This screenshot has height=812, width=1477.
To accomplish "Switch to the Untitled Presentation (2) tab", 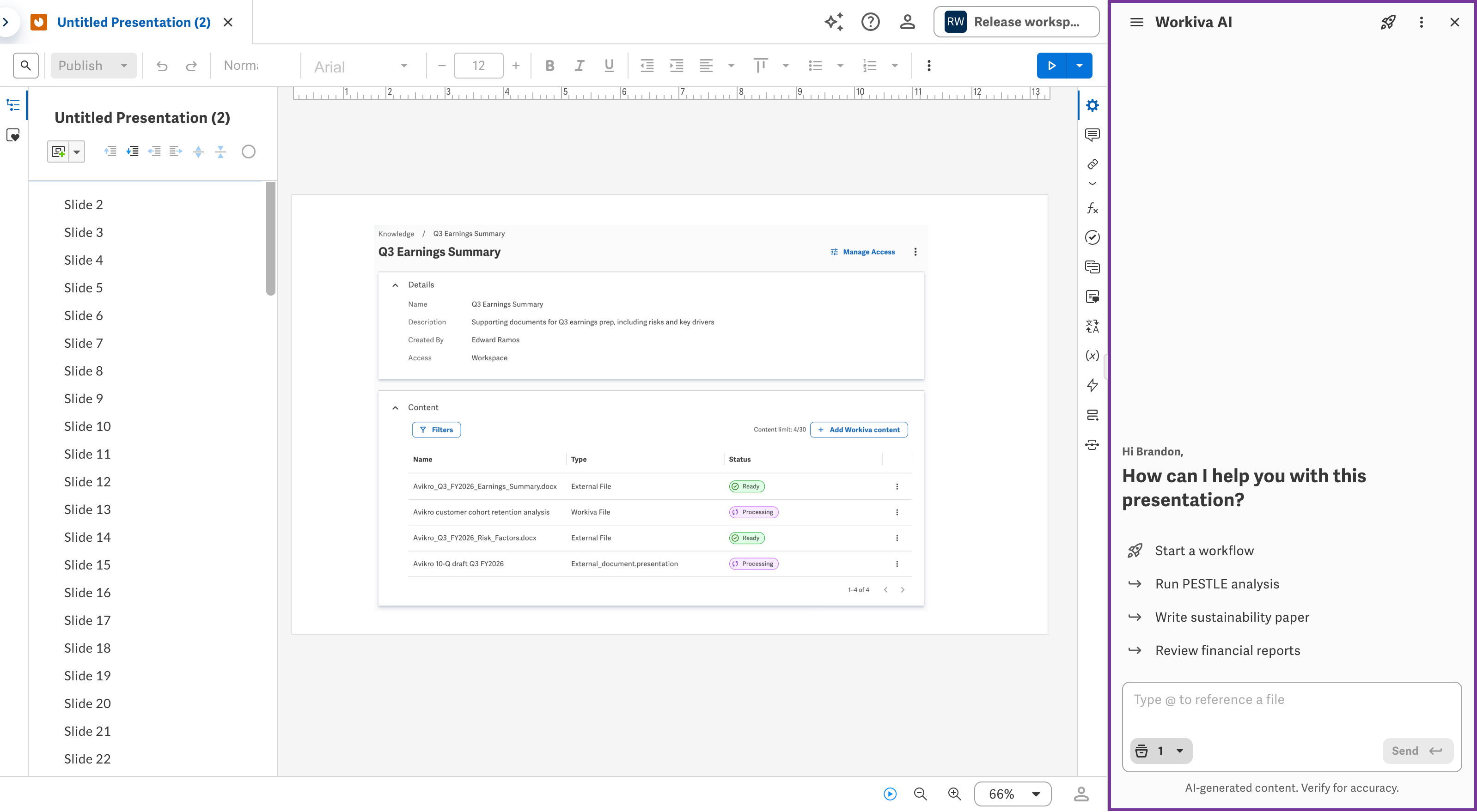I will (x=134, y=22).
